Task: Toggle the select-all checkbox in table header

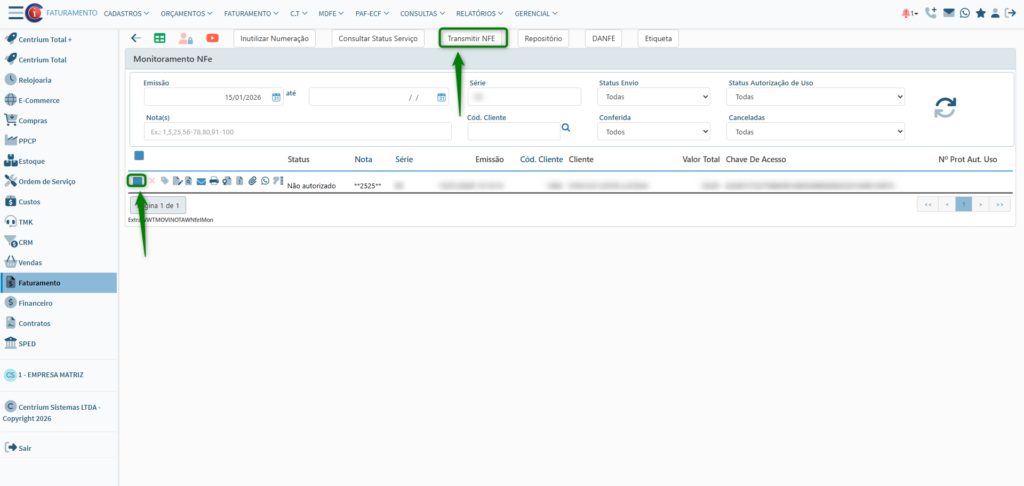Action: [139, 155]
